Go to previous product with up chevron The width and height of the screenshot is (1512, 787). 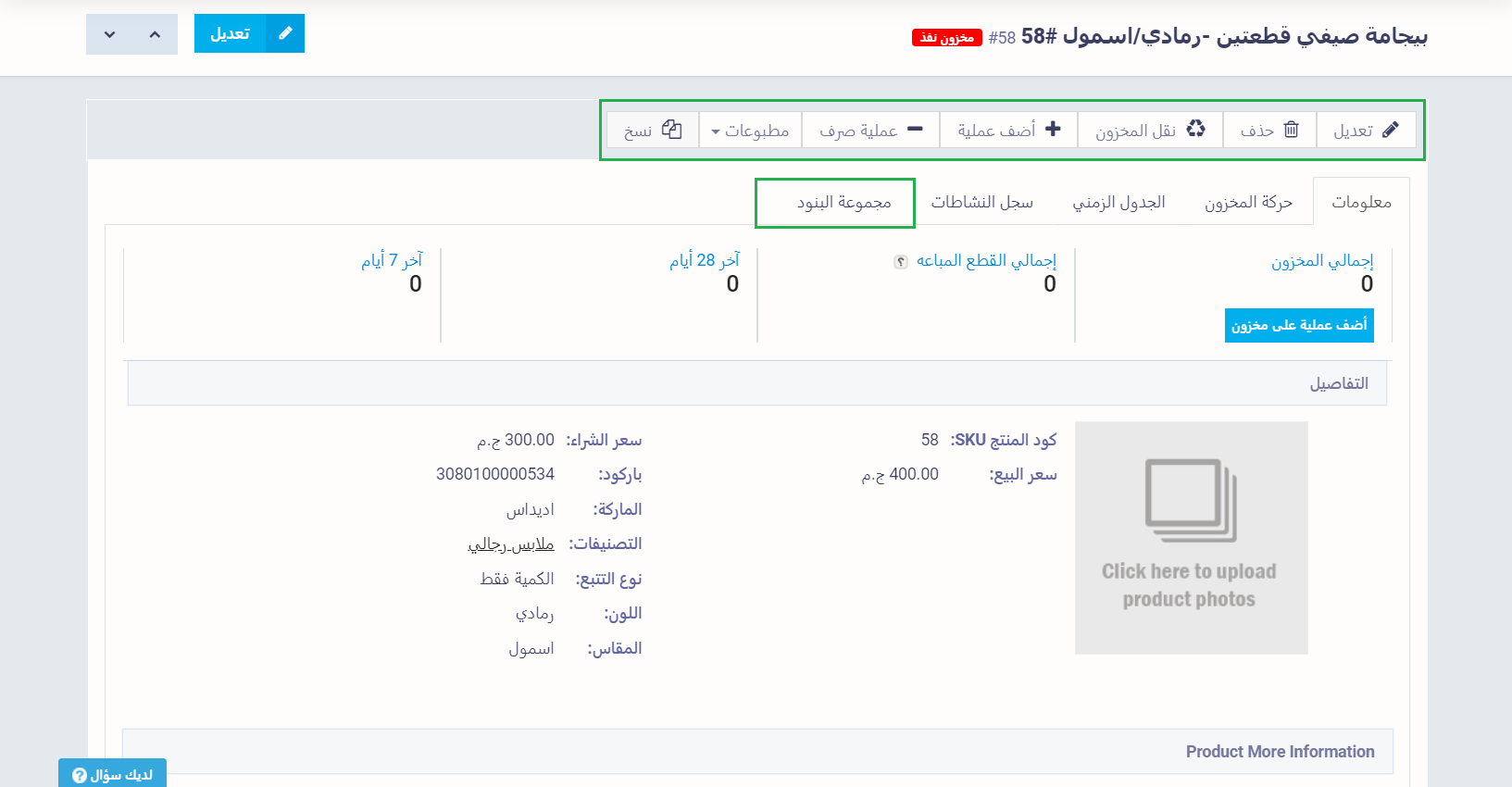pos(155,34)
